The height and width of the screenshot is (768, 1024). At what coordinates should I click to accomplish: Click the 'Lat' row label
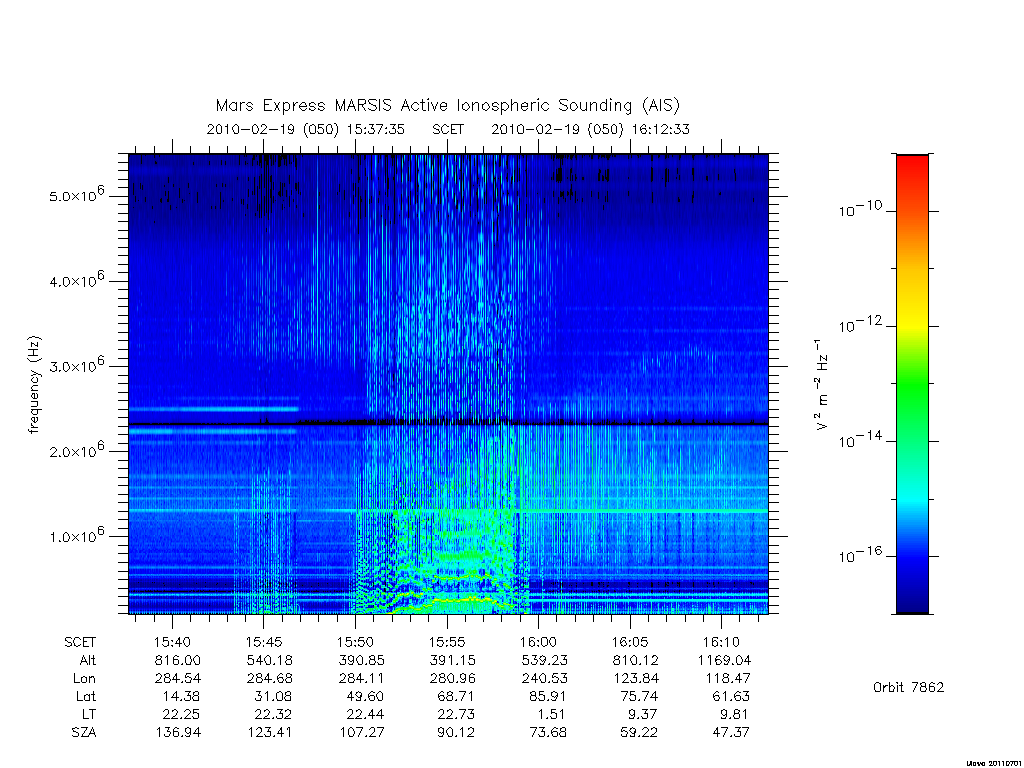click(86, 697)
